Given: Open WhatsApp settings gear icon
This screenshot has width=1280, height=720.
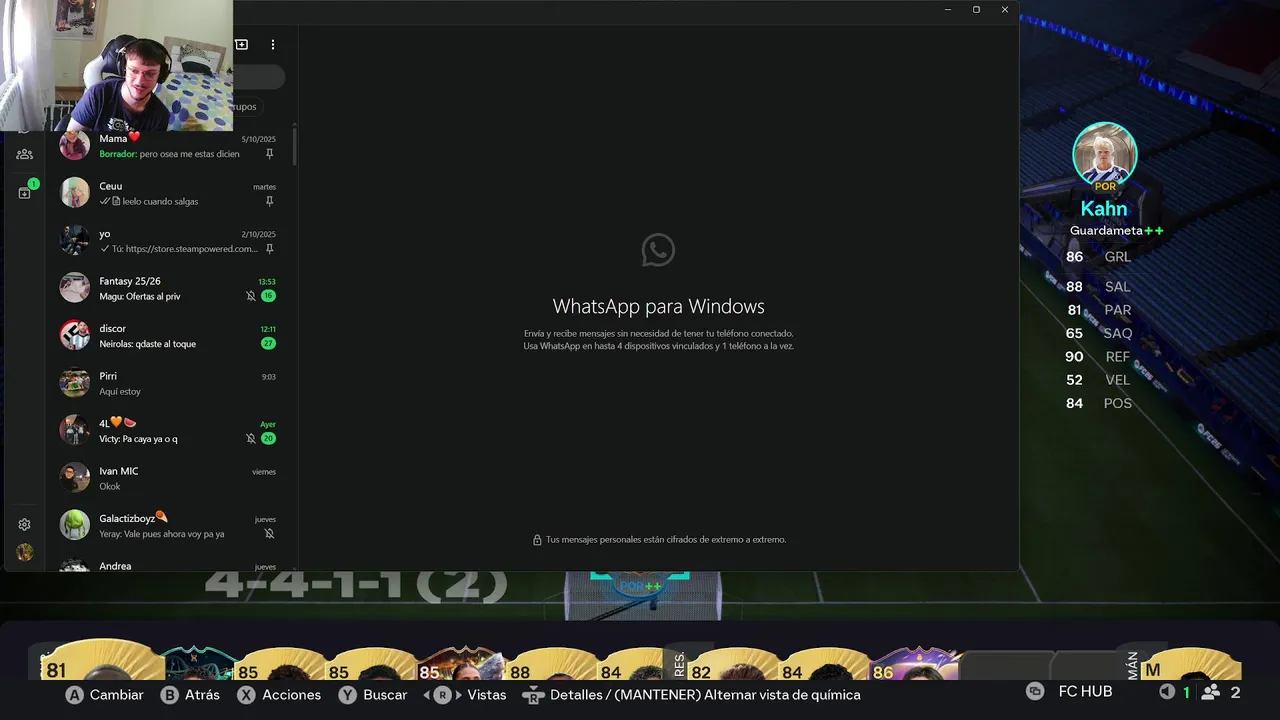Looking at the screenshot, I should tap(24, 524).
